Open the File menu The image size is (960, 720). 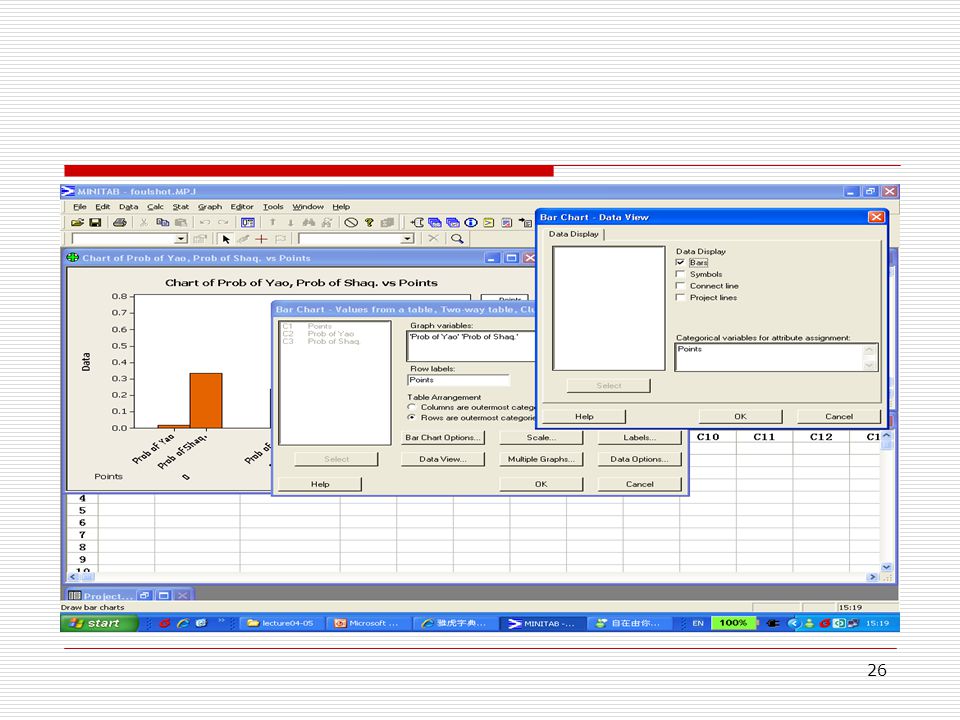80,207
